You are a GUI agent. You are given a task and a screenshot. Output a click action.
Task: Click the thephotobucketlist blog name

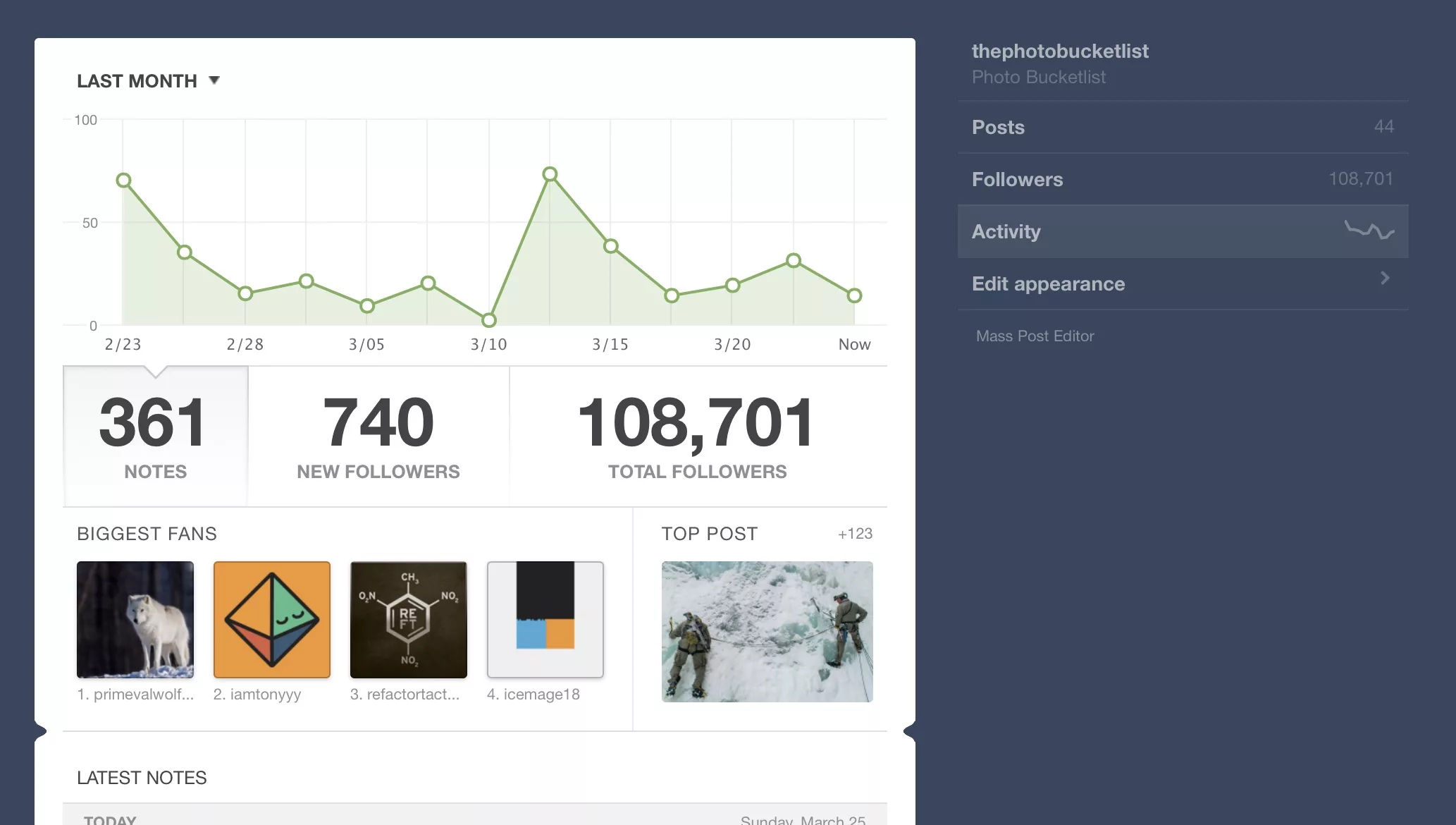click(1060, 51)
